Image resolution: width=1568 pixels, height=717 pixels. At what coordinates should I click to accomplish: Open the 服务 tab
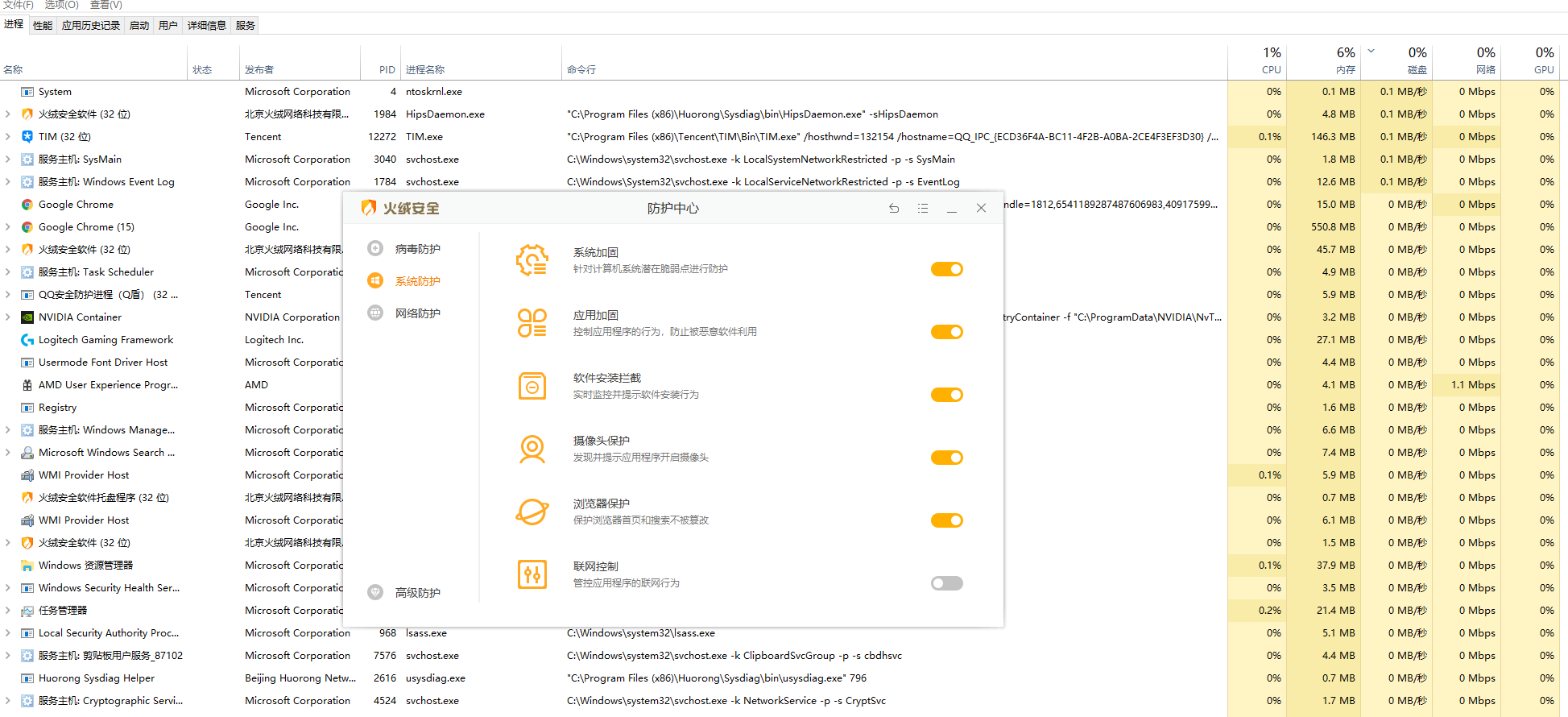[x=246, y=25]
